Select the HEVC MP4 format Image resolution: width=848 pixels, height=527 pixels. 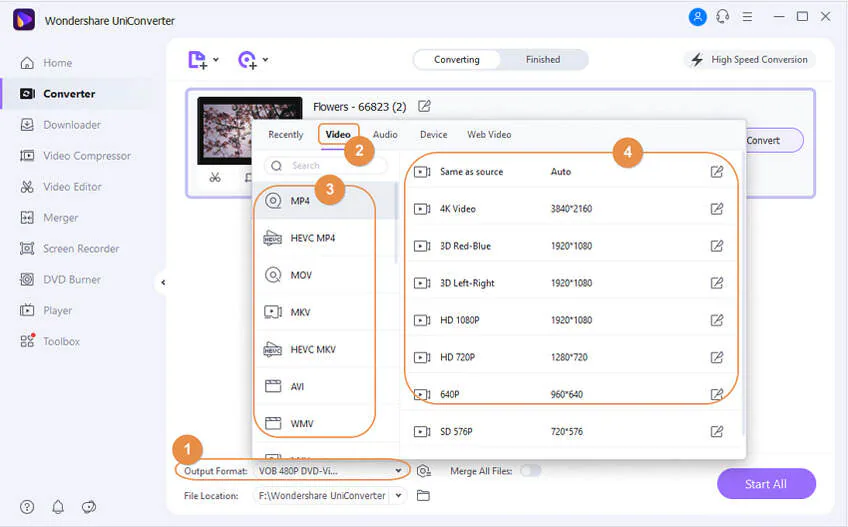click(x=324, y=238)
